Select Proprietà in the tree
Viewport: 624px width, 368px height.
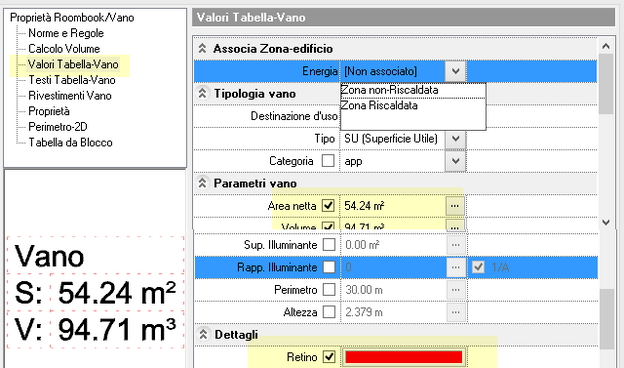click(x=49, y=111)
